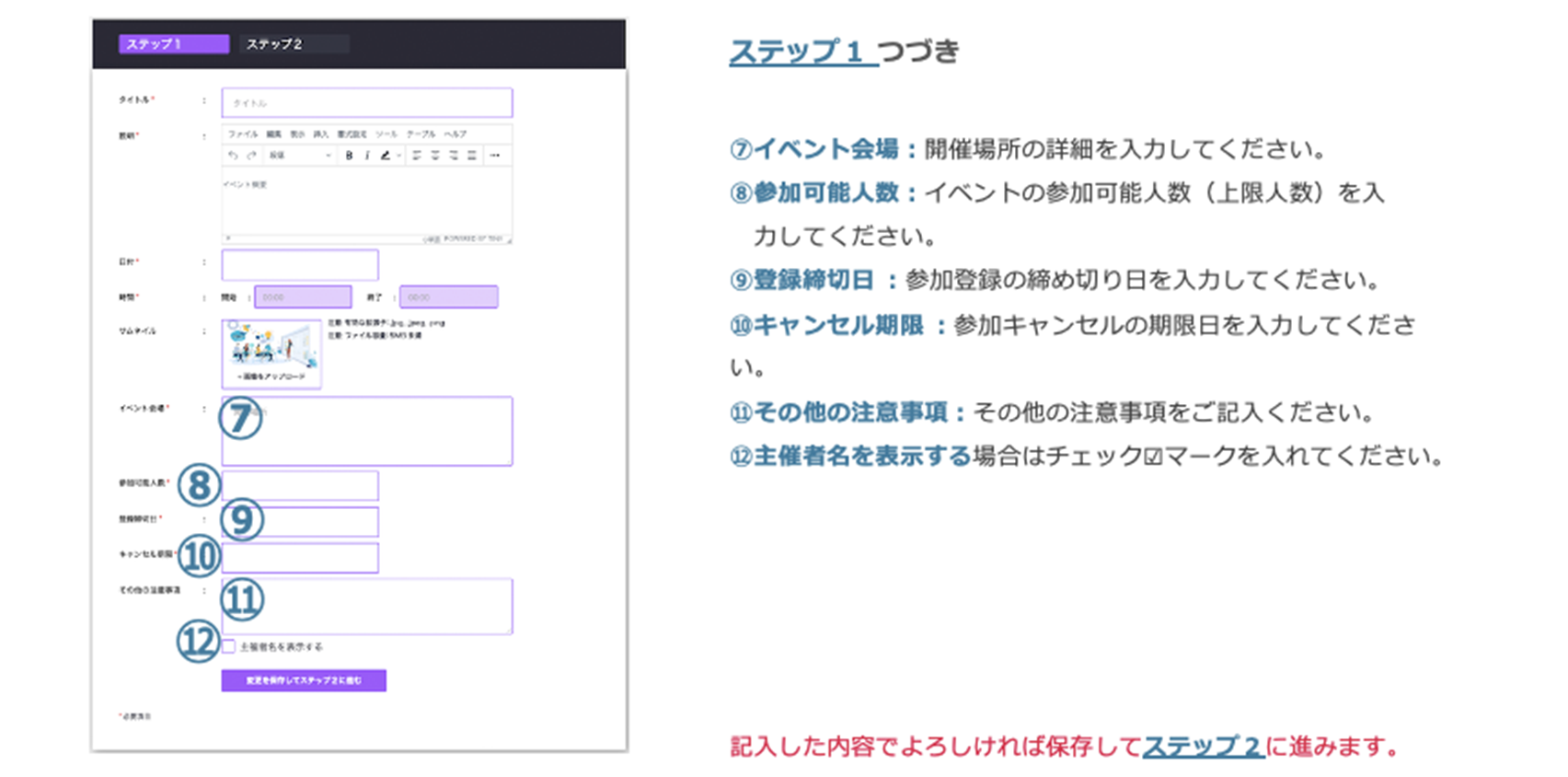Click the thumbnail image upload box
Image resolution: width=1568 pixels, height=777 pixels.
(271, 354)
